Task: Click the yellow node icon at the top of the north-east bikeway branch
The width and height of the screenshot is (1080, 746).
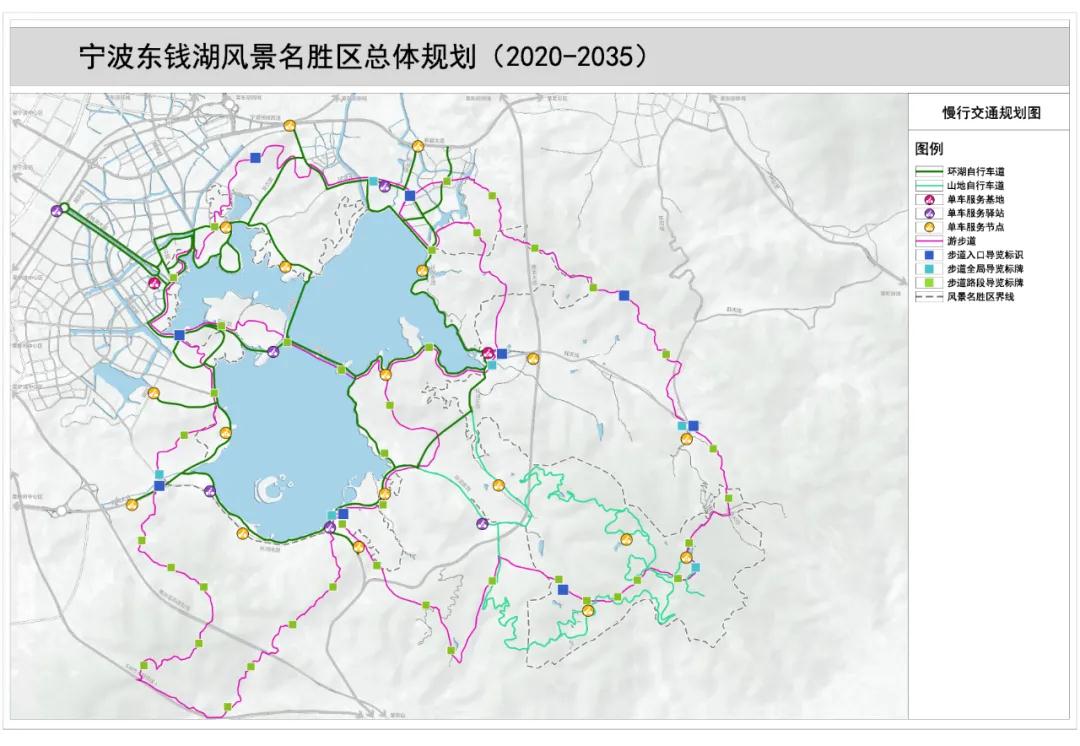Action: click(x=418, y=146)
